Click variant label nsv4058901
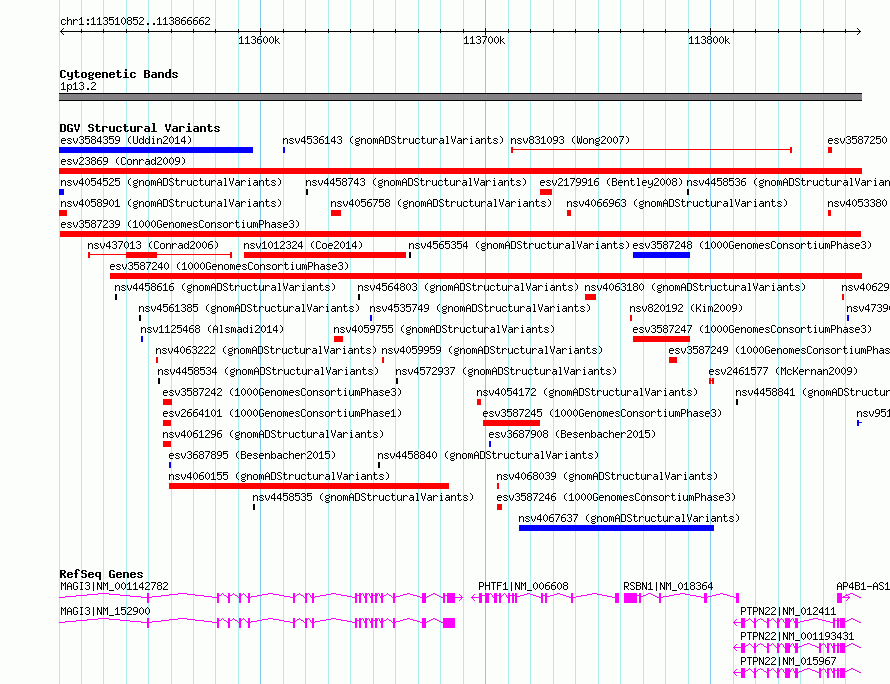Screen dimensions: 890x684 coord(171,203)
